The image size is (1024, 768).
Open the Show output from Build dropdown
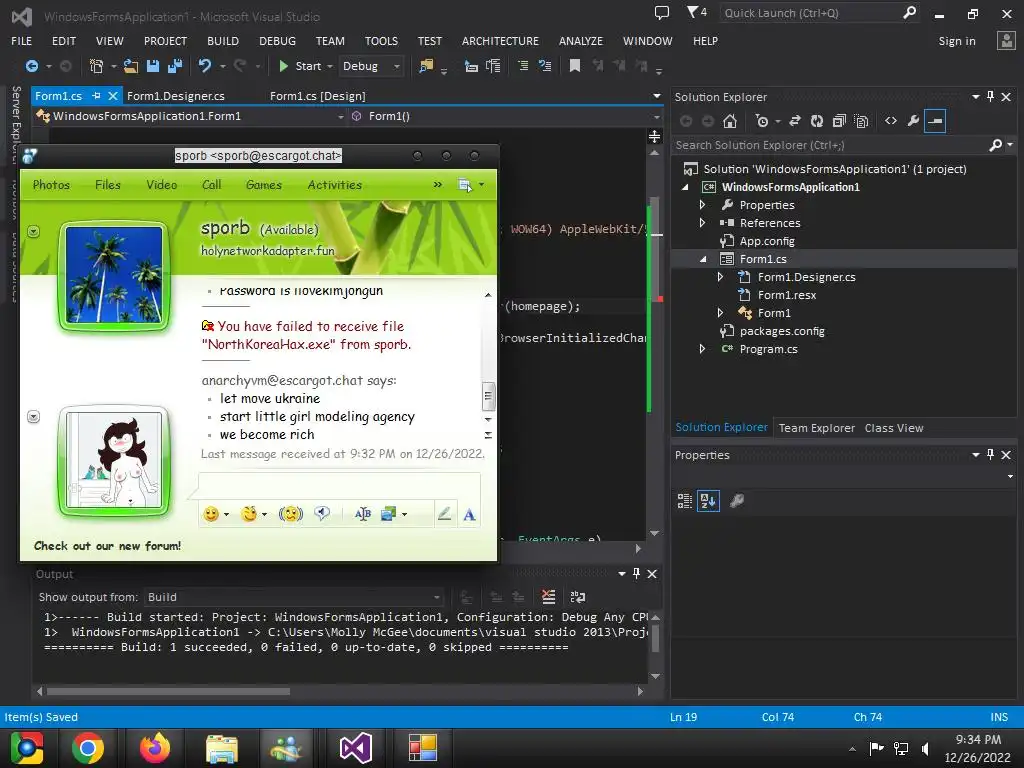coord(294,597)
